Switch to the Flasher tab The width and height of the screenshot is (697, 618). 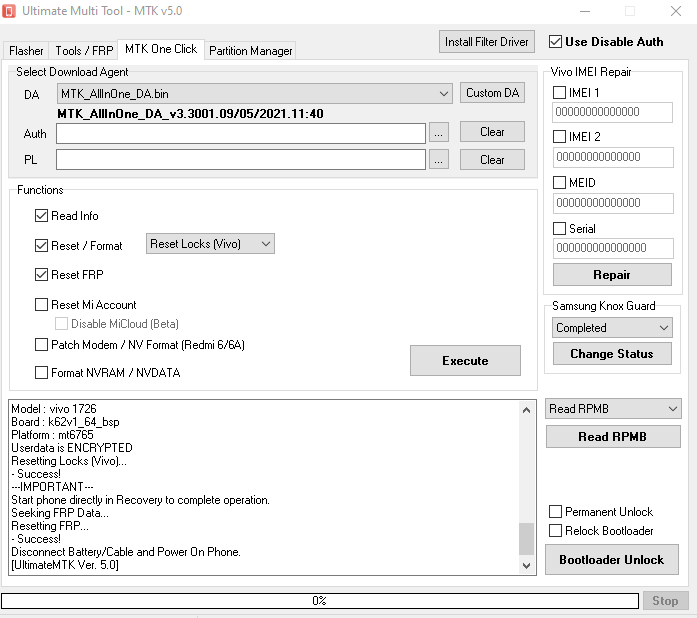point(26,51)
